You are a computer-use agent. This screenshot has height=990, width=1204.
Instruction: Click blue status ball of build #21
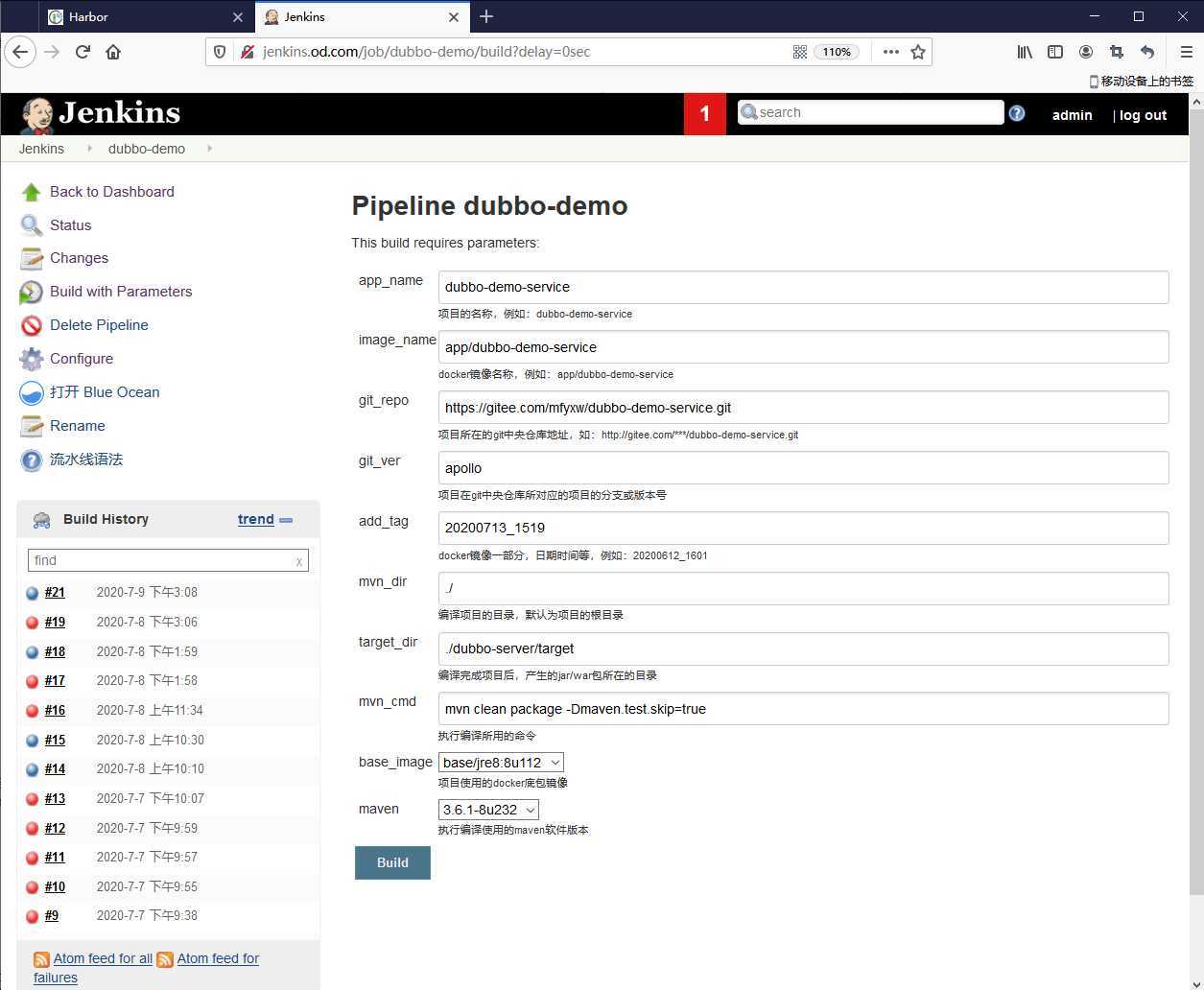click(x=32, y=593)
